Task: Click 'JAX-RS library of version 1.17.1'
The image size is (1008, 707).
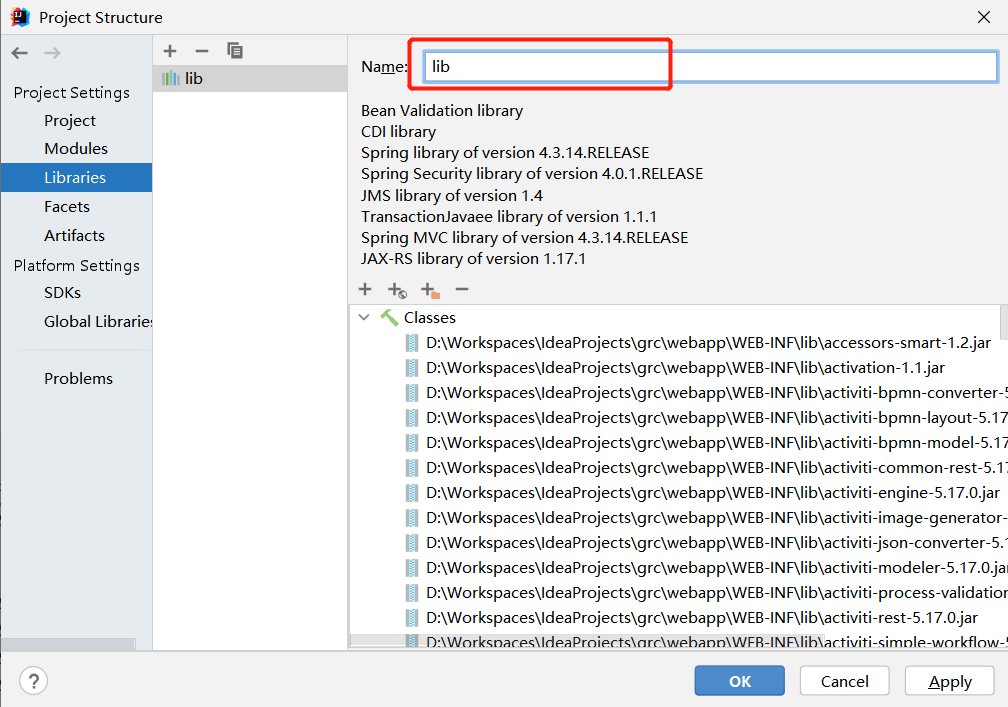Action: [473, 259]
